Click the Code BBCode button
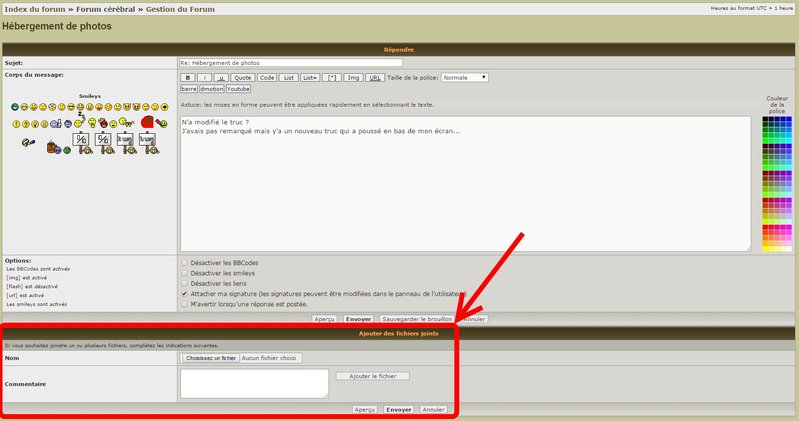Viewport: 799px width, 421px height. 267,77
